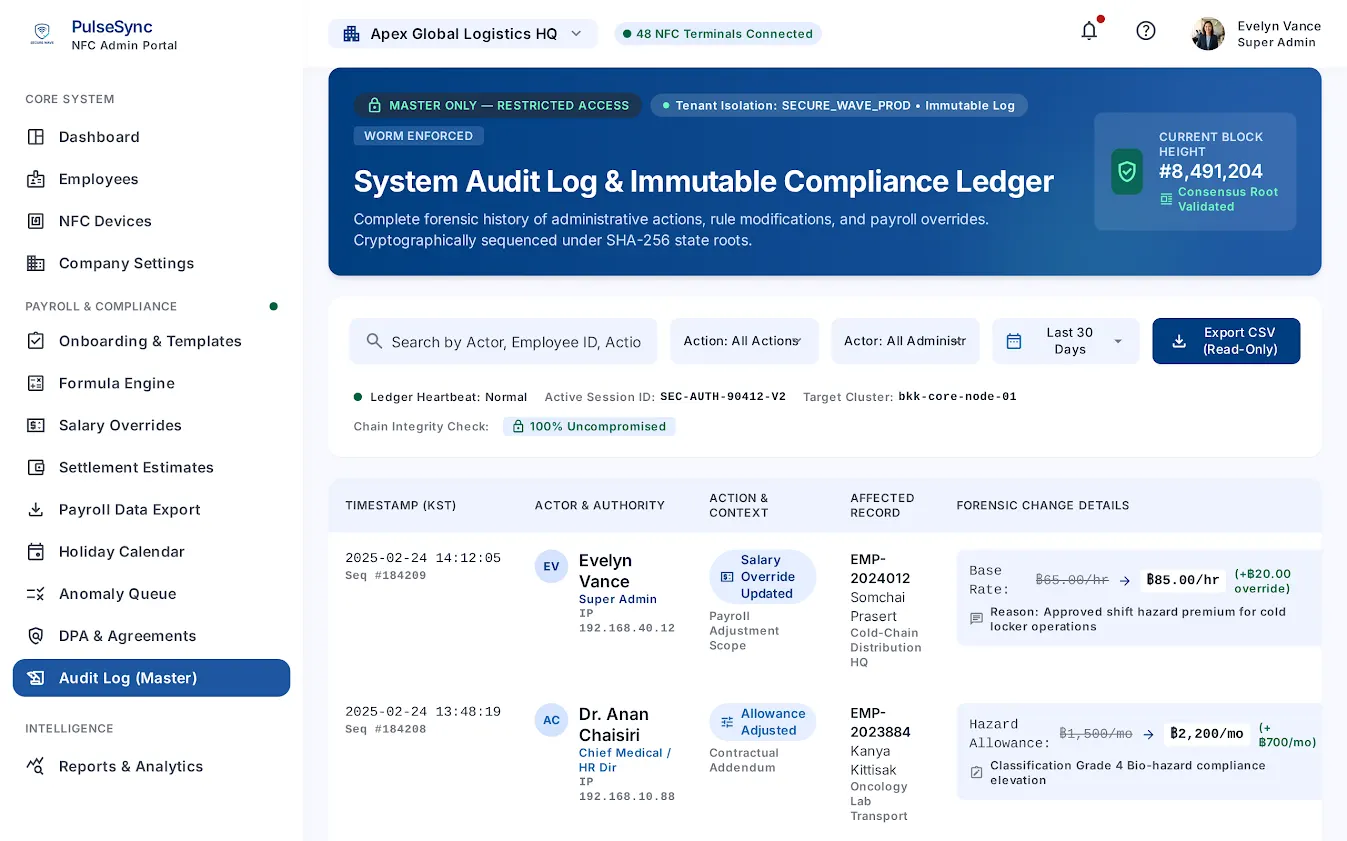
Task: Click the lock icon in Master Only badge
Action: tap(375, 105)
